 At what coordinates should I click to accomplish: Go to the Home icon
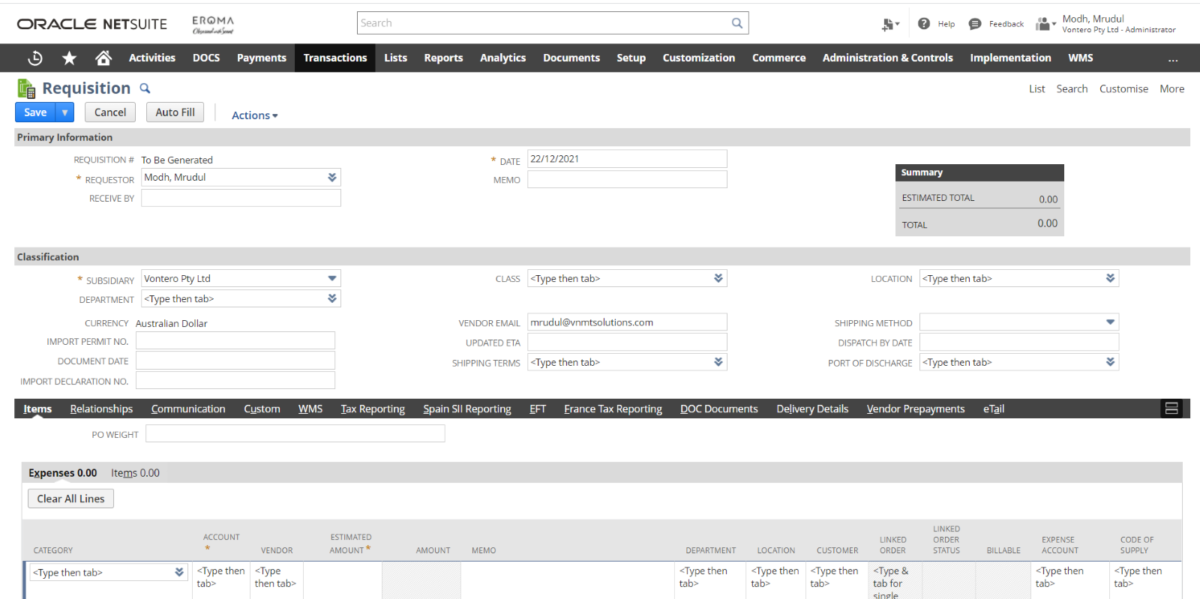click(104, 57)
